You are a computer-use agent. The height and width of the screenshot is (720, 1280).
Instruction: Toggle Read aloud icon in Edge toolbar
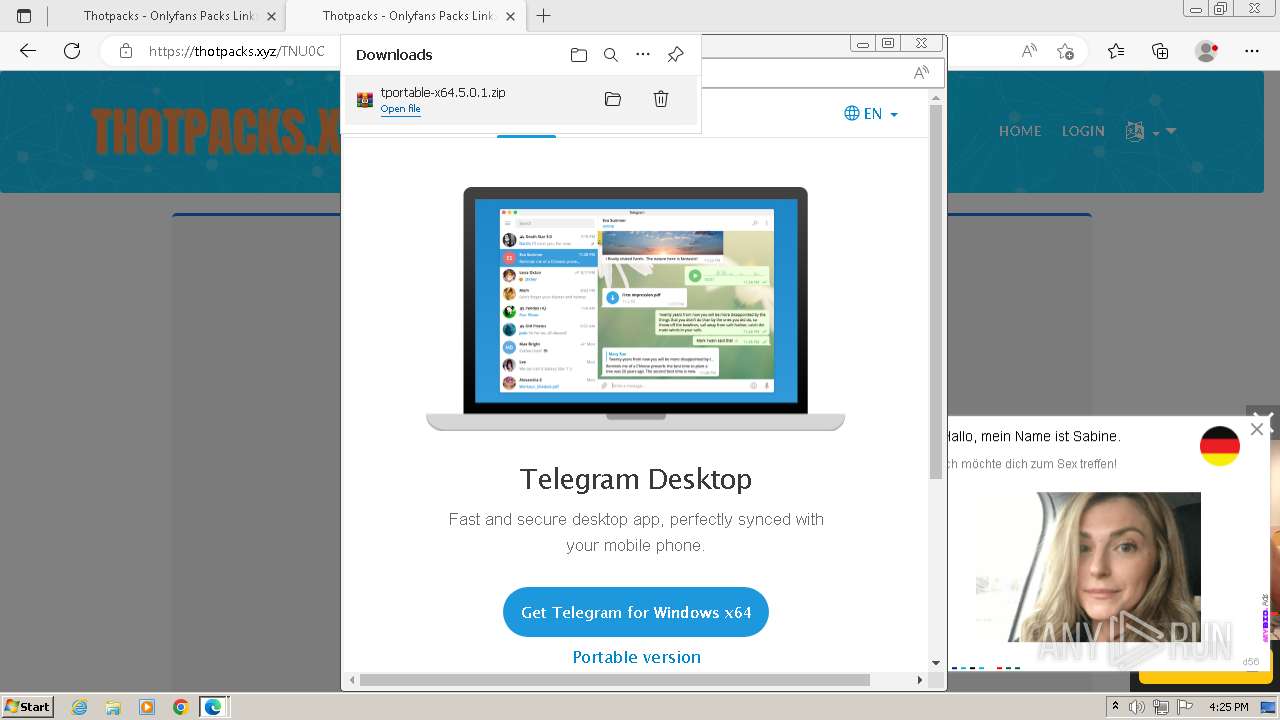coord(1029,51)
